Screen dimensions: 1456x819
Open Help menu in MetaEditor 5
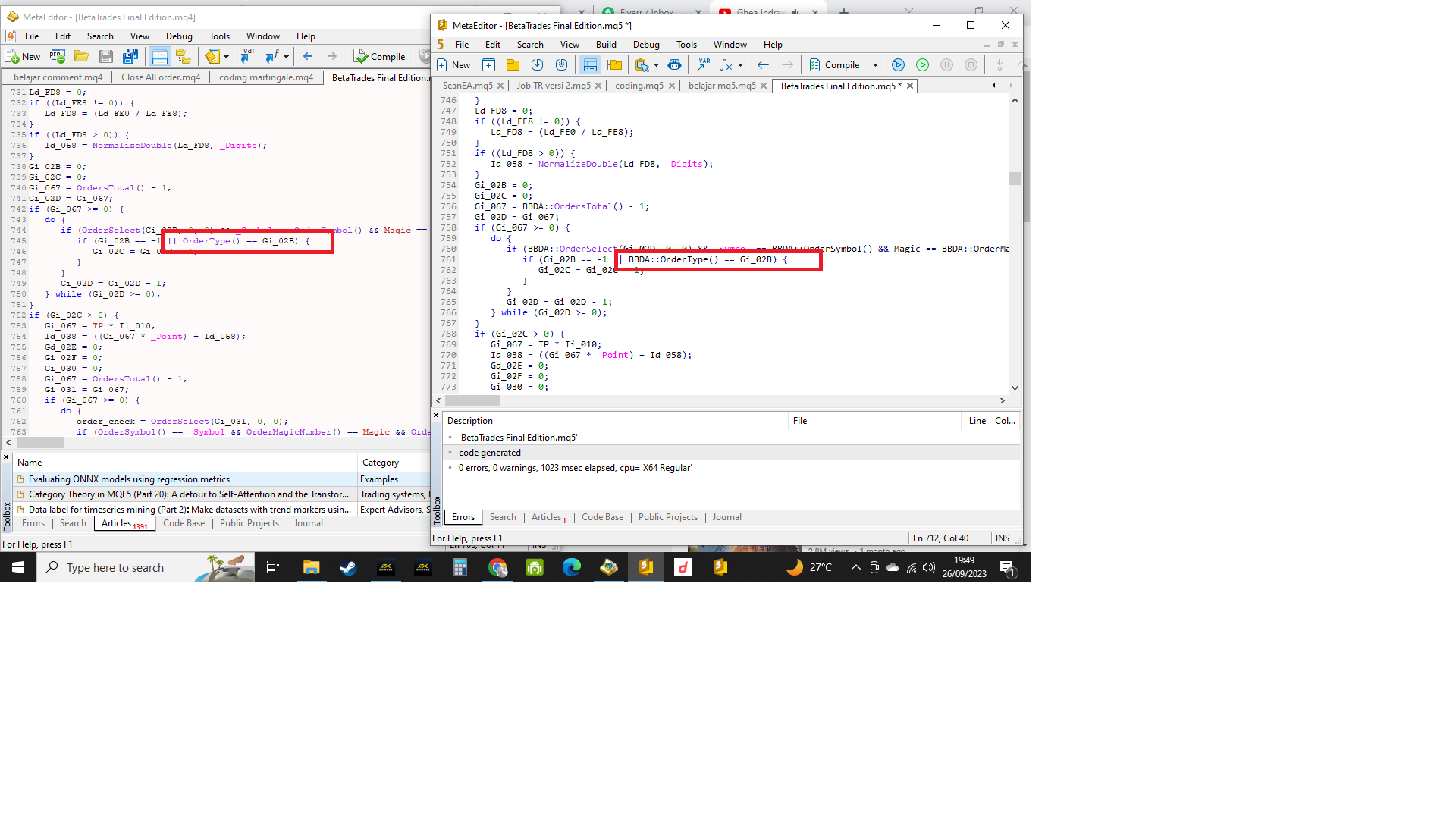click(773, 45)
